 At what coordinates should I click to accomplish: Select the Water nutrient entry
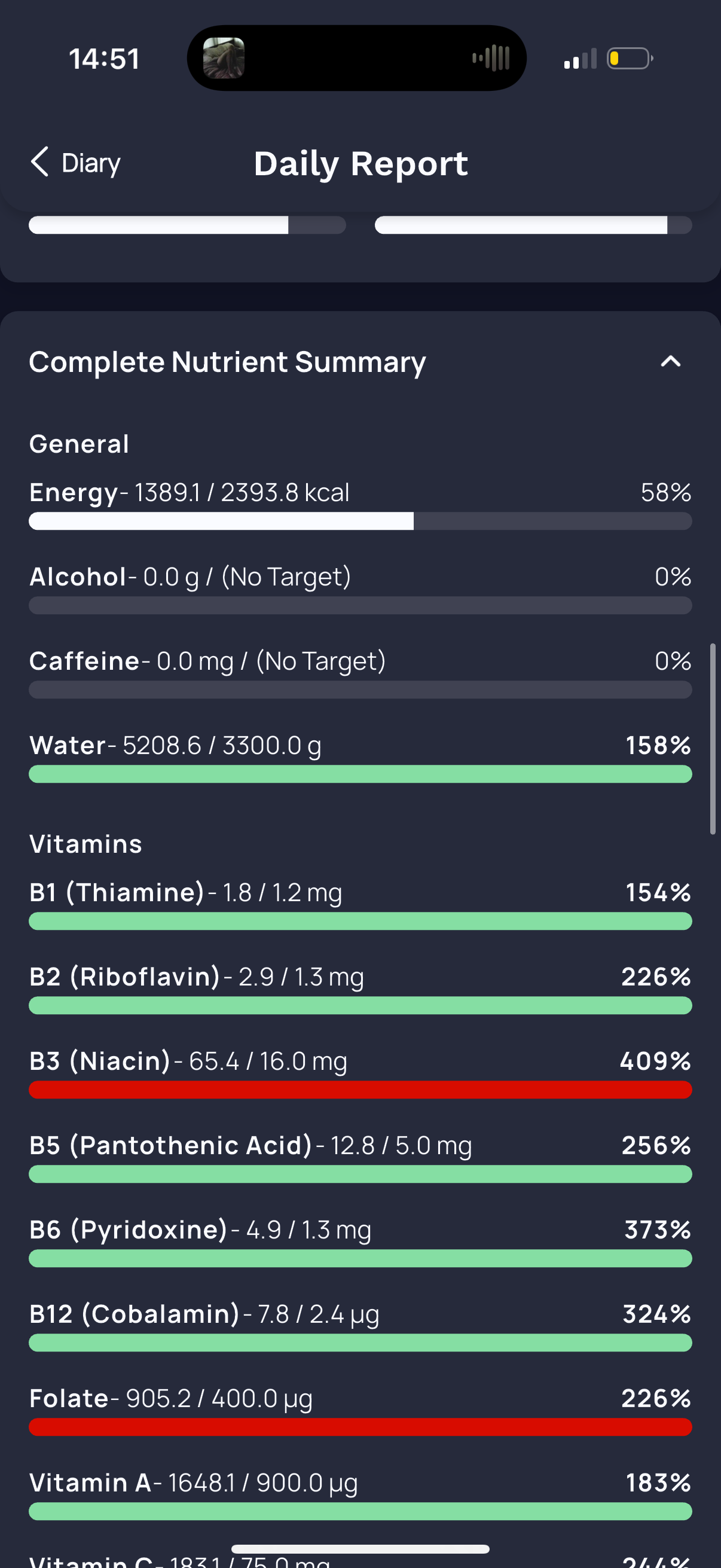tap(360, 757)
